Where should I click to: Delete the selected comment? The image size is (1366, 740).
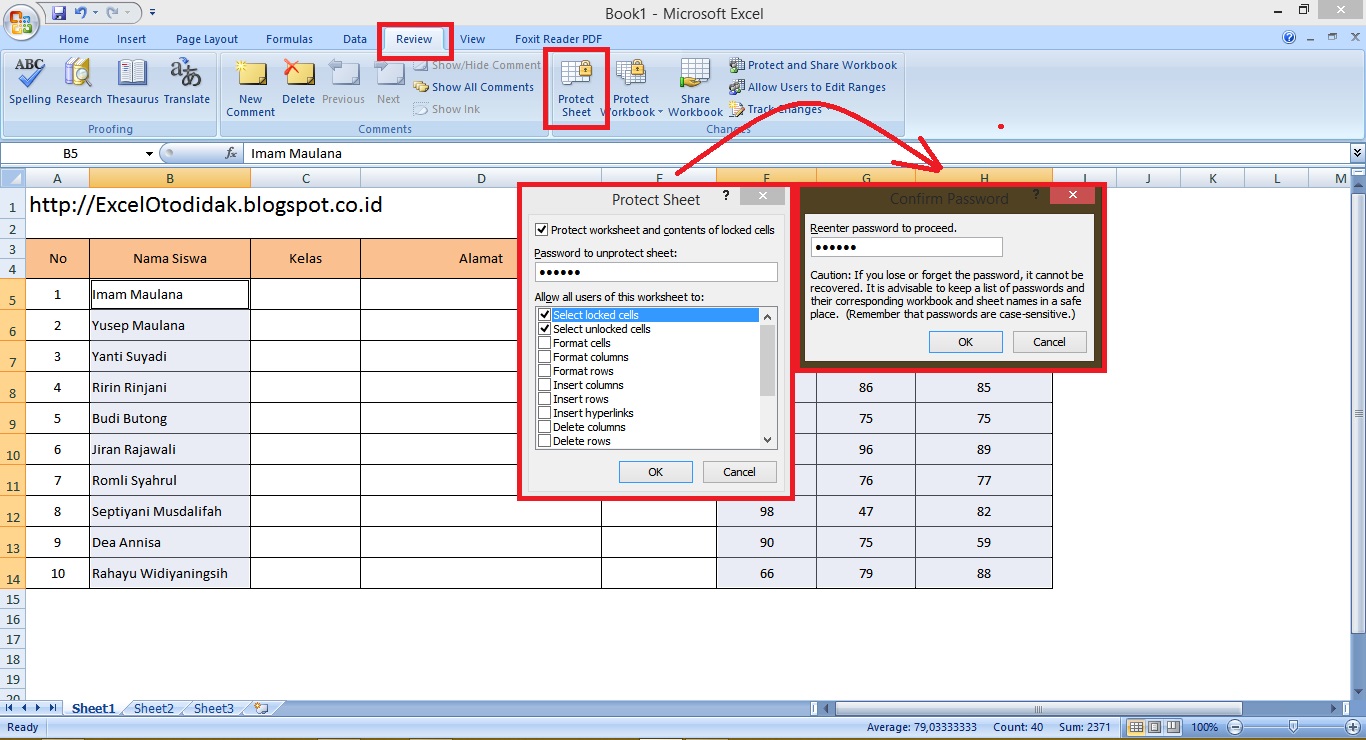coord(298,82)
